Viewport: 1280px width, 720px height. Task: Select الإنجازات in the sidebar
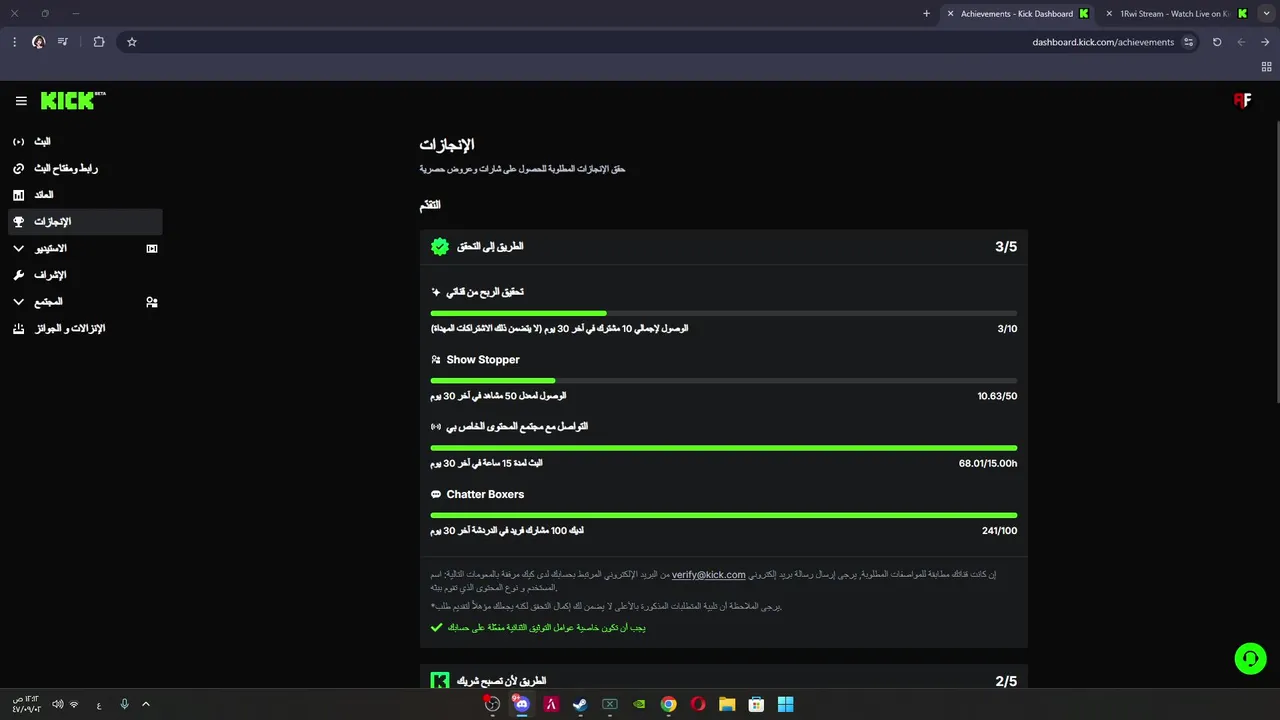pyautogui.click(x=85, y=222)
